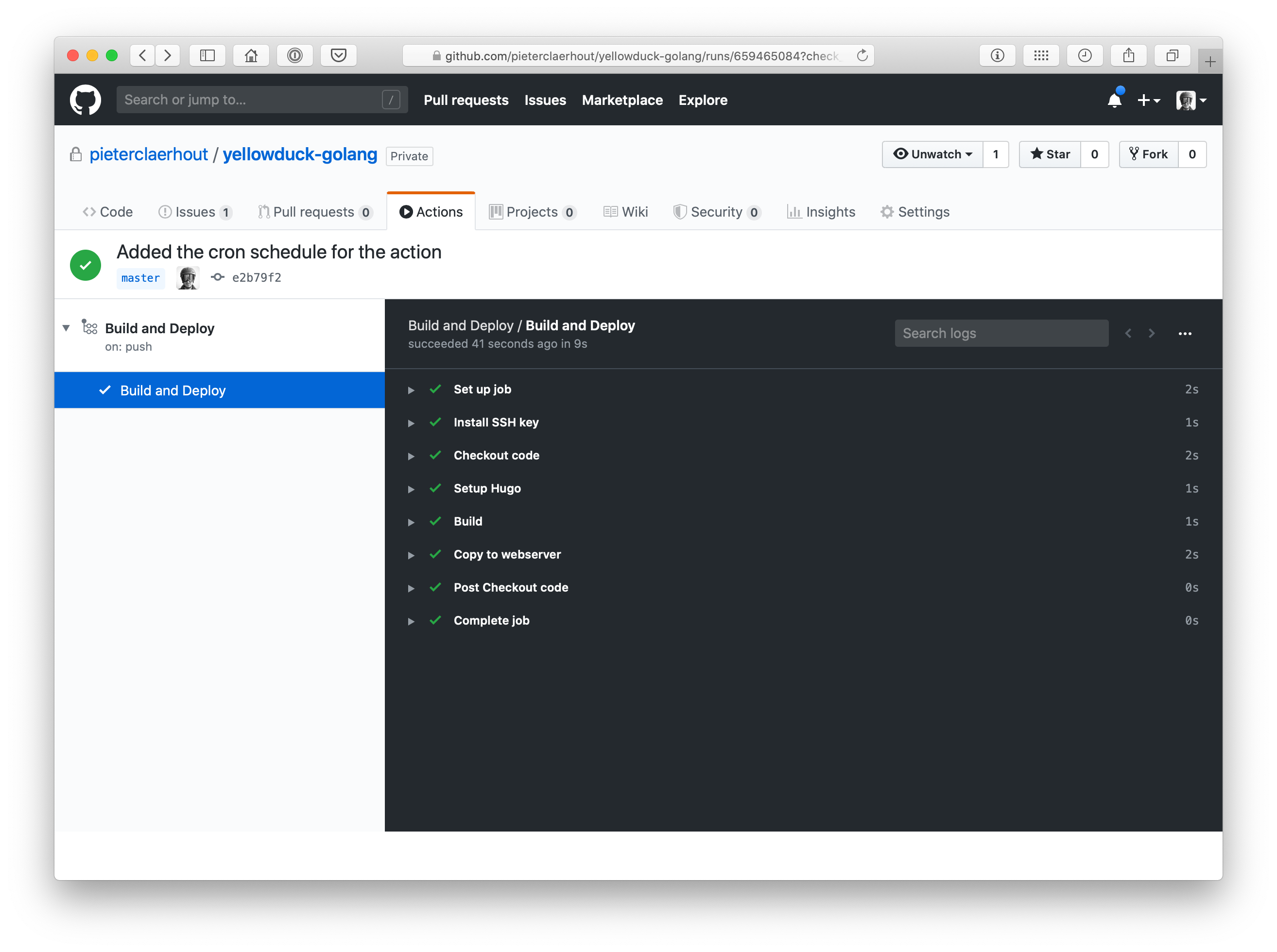The height and width of the screenshot is (952, 1277).
Task: Open the history clock icon
Action: (1085, 55)
